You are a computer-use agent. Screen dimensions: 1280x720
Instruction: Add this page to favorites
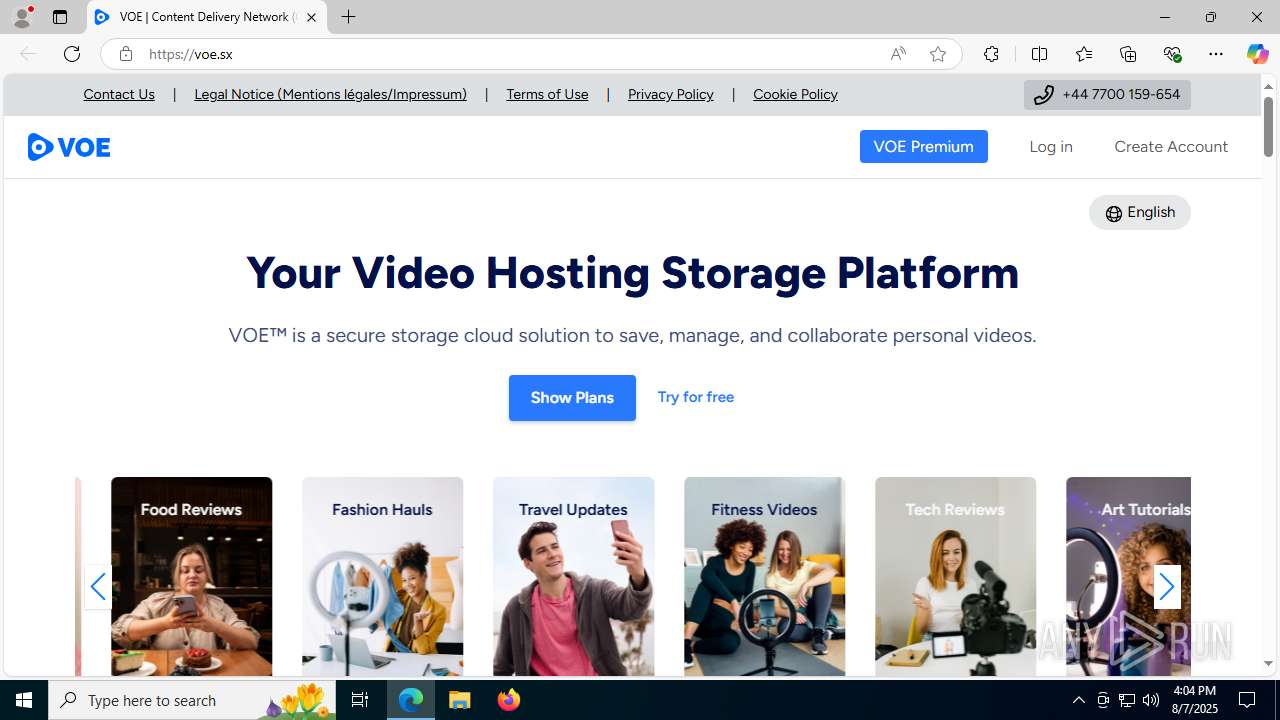[937, 54]
